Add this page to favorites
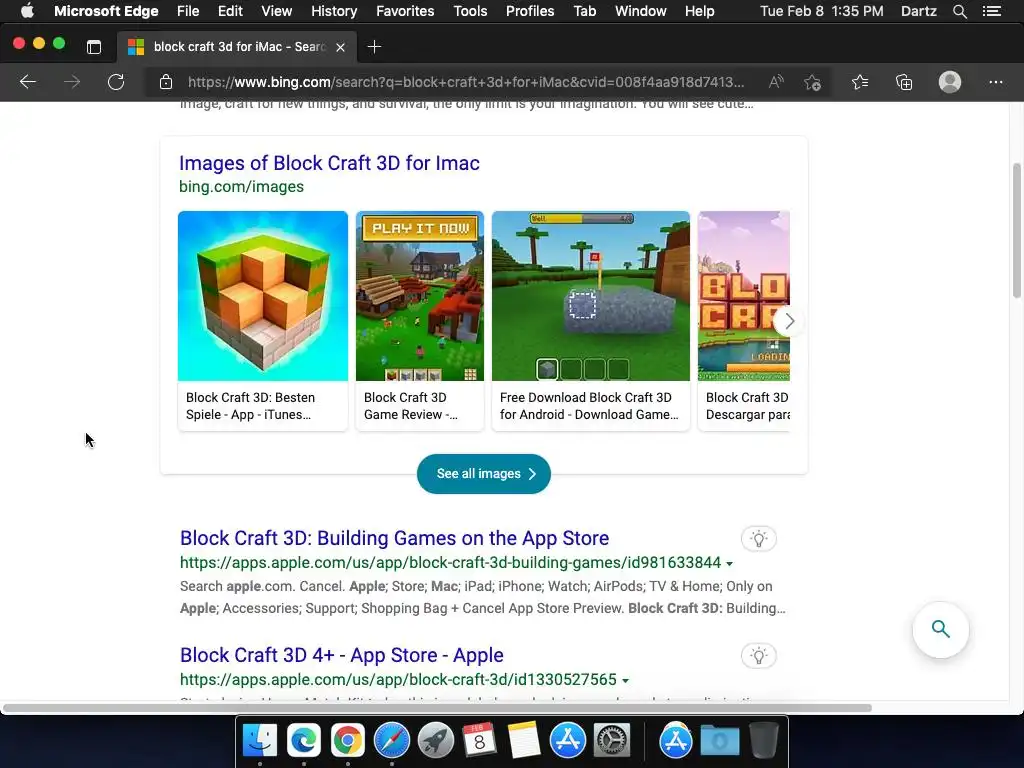Image resolution: width=1024 pixels, height=768 pixels. (812, 82)
